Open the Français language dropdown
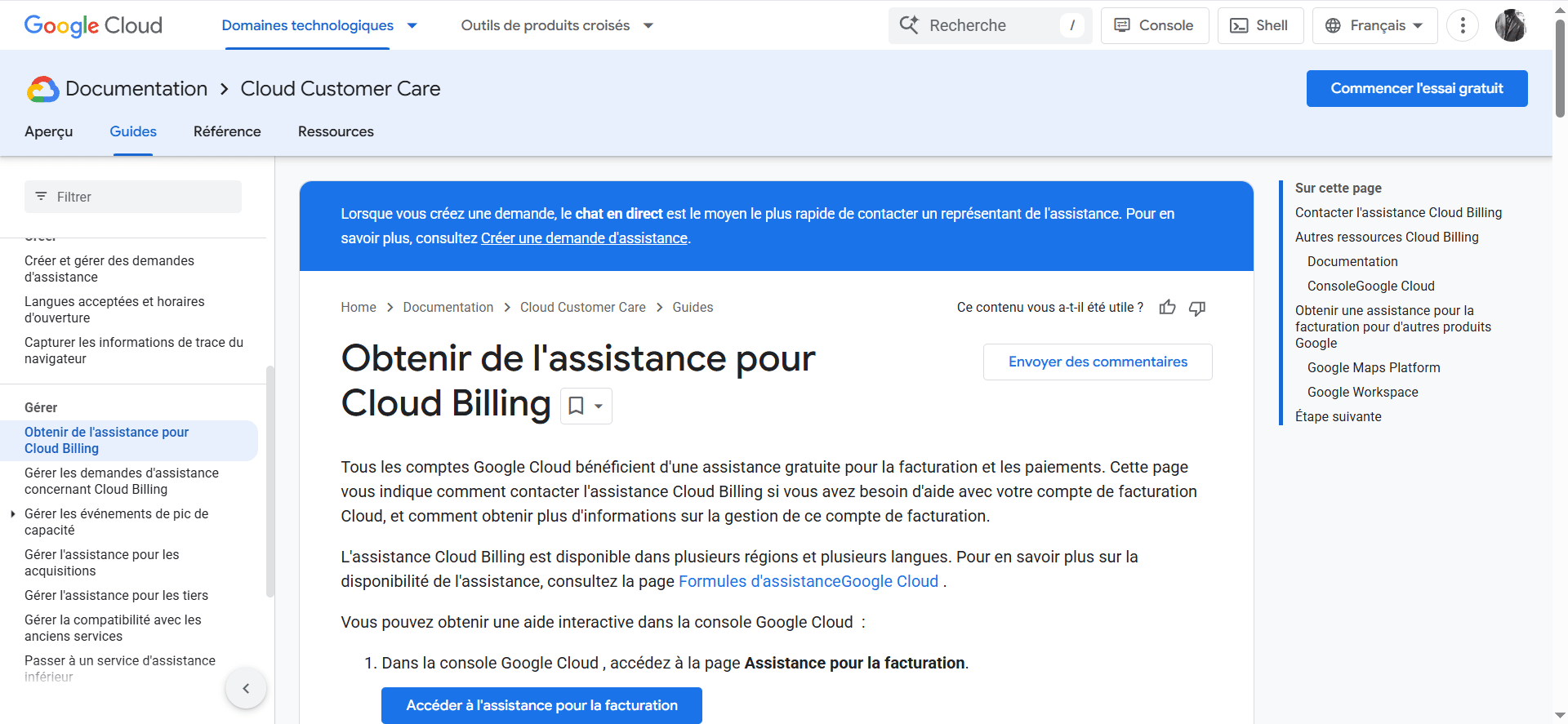This screenshot has height=724, width=1568. pos(1374,25)
